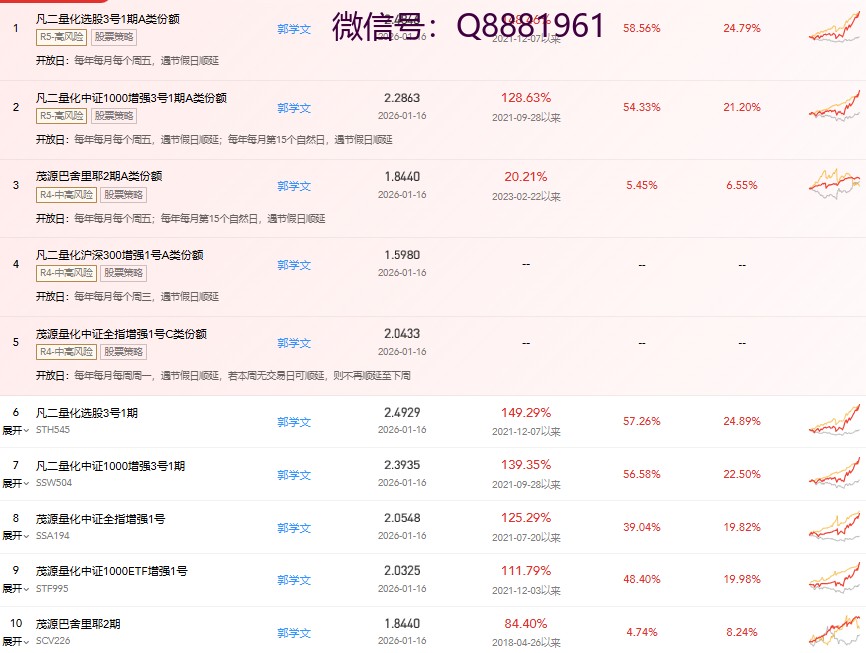Expand row 8 茂源量化中证全指增强1号
The width and height of the screenshot is (866, 653).
tap(15, 536)
